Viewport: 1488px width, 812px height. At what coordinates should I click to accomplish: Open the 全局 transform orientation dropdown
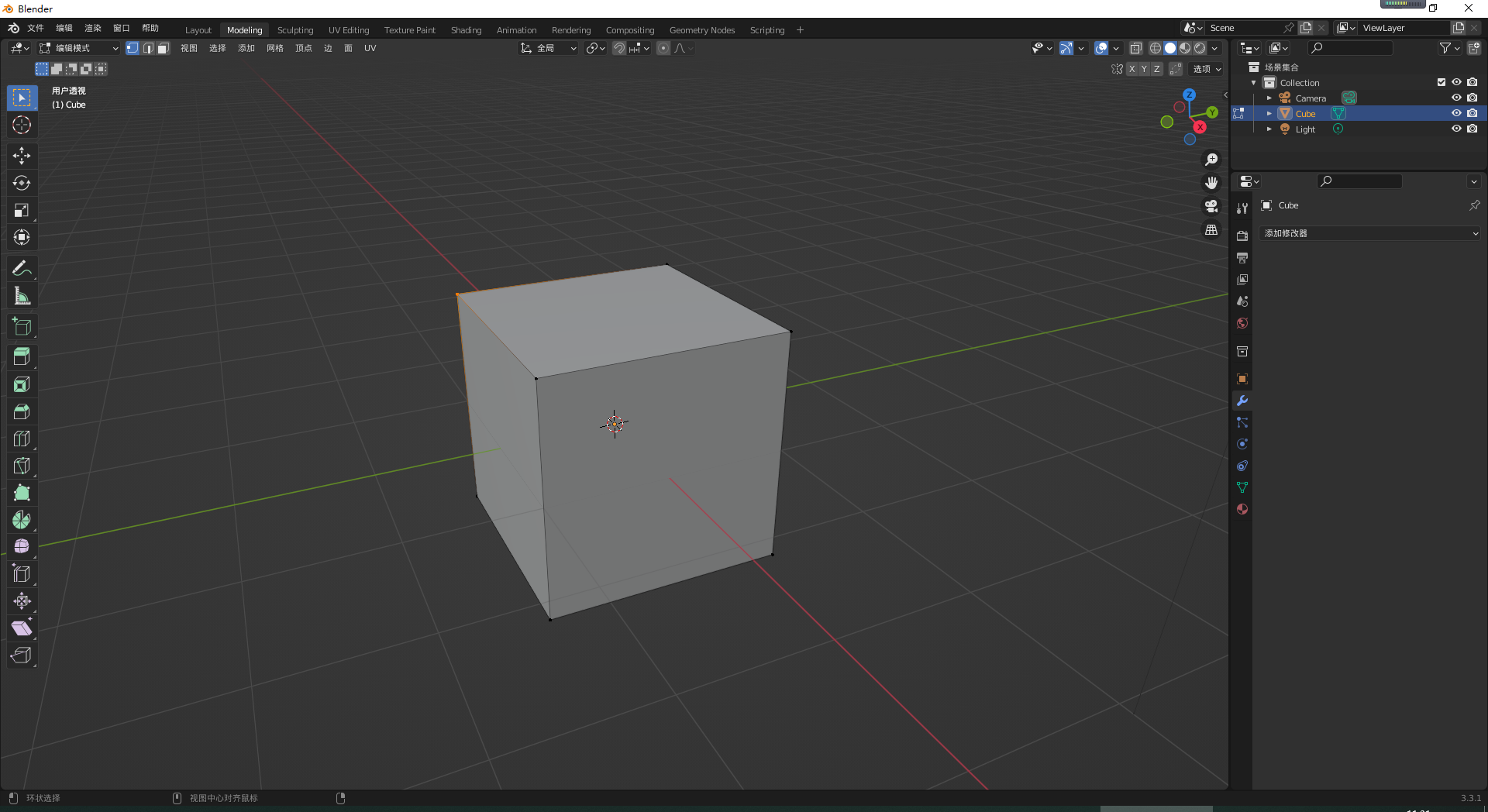click(548, 48)
